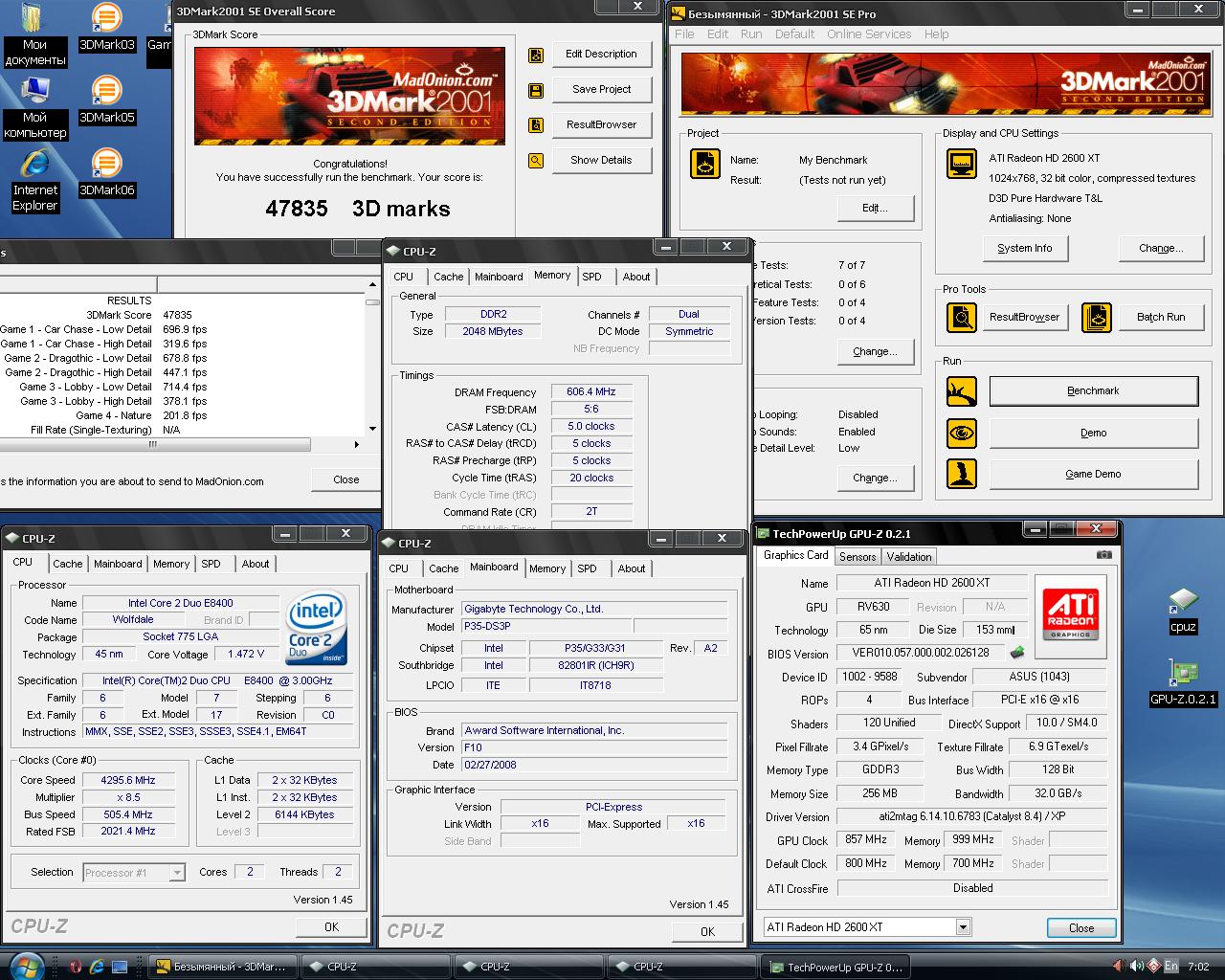Click the Windows Start orb

(x=26, y=965)
